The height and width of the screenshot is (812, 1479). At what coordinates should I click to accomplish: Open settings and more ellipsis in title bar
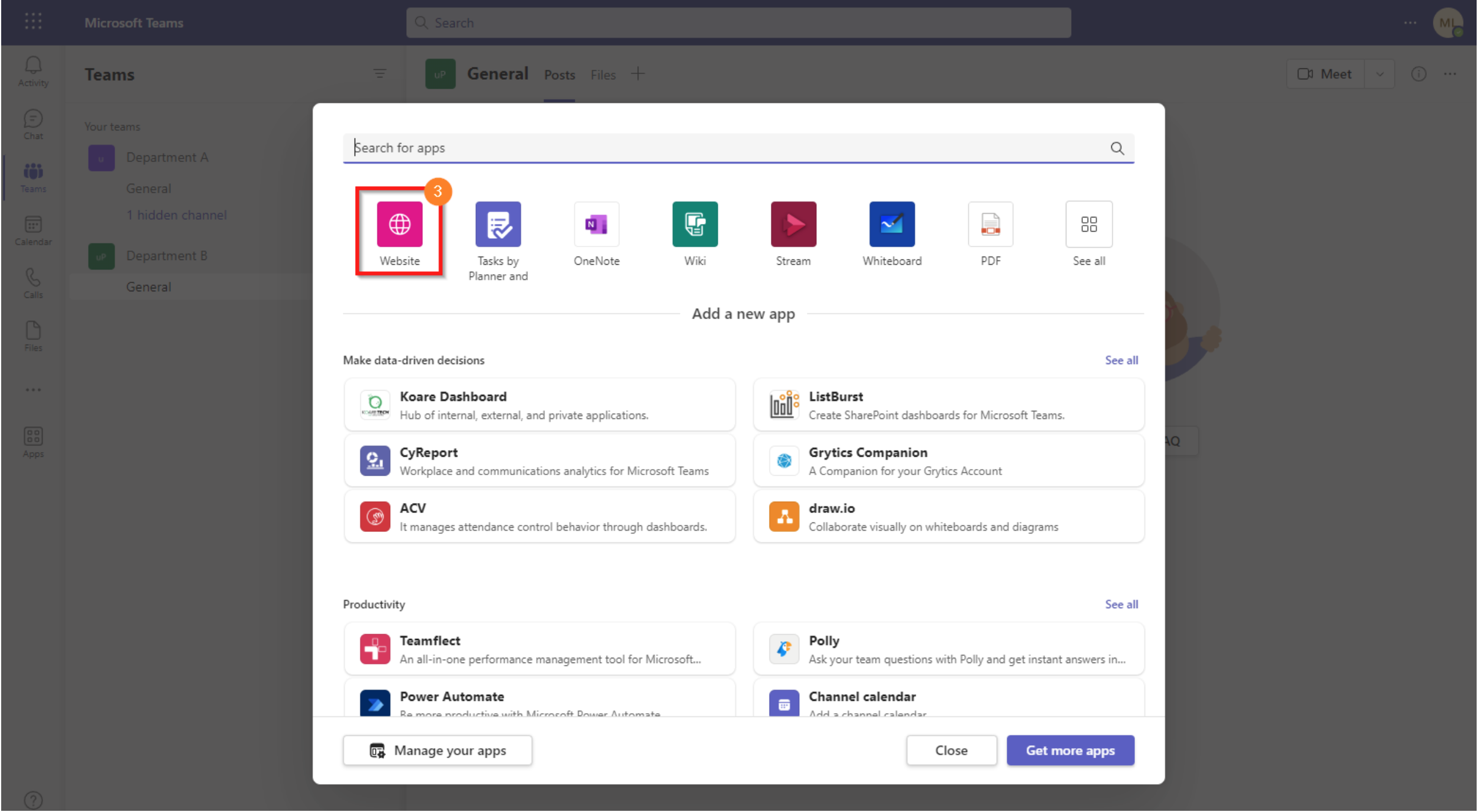(1410, 22)
